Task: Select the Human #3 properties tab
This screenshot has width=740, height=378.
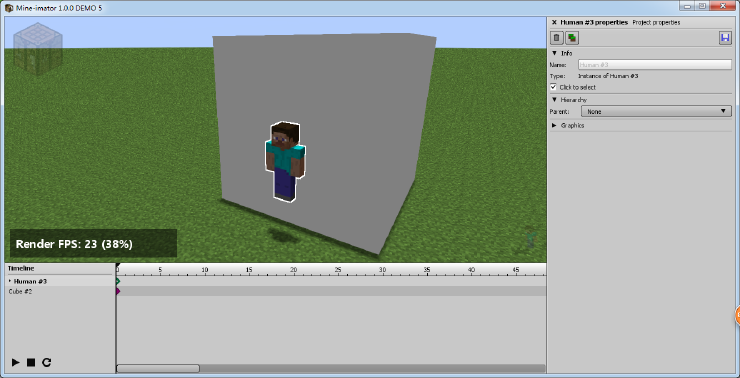Action: click(x=594, y=22)
